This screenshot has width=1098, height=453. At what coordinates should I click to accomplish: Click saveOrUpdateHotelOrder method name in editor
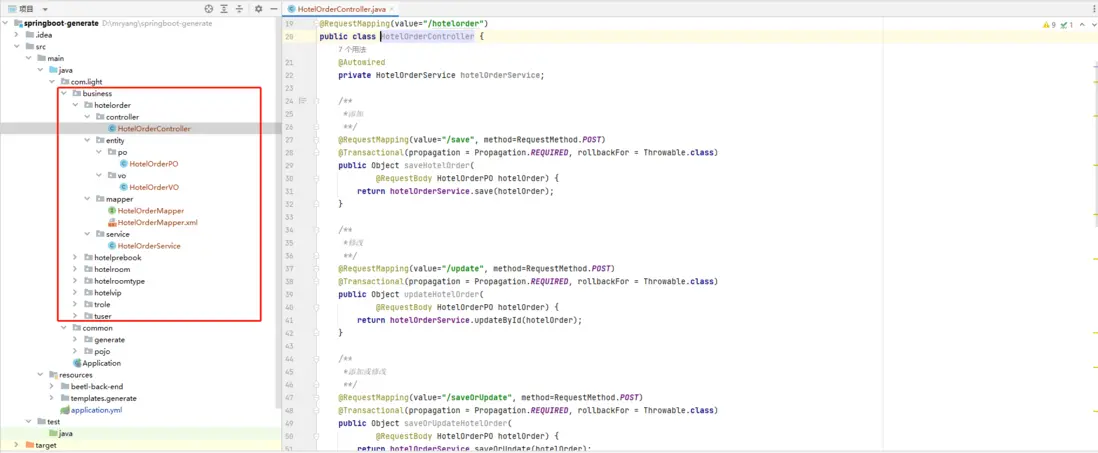[456, 423]
